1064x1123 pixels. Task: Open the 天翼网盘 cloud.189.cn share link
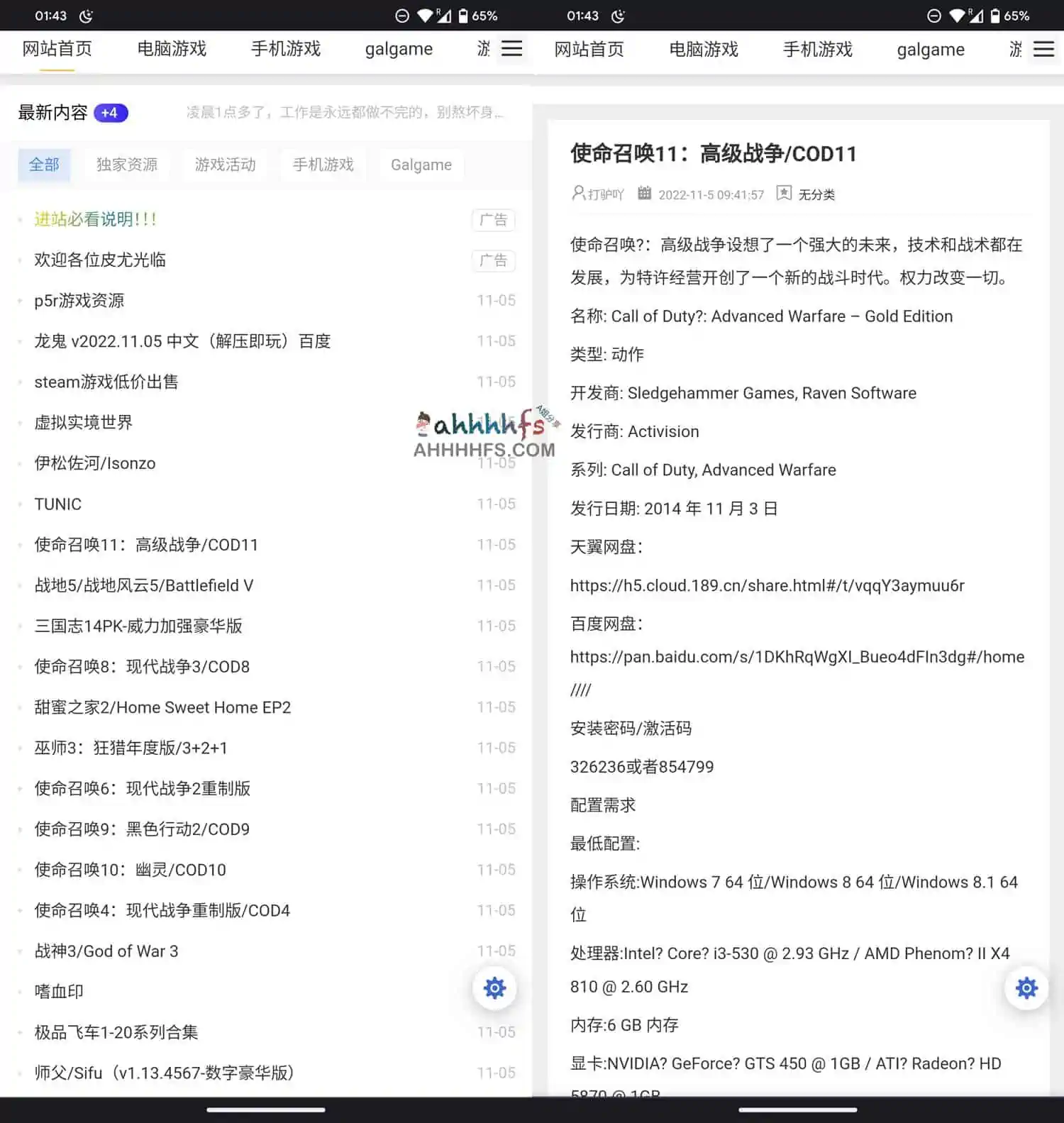(767, 585)
